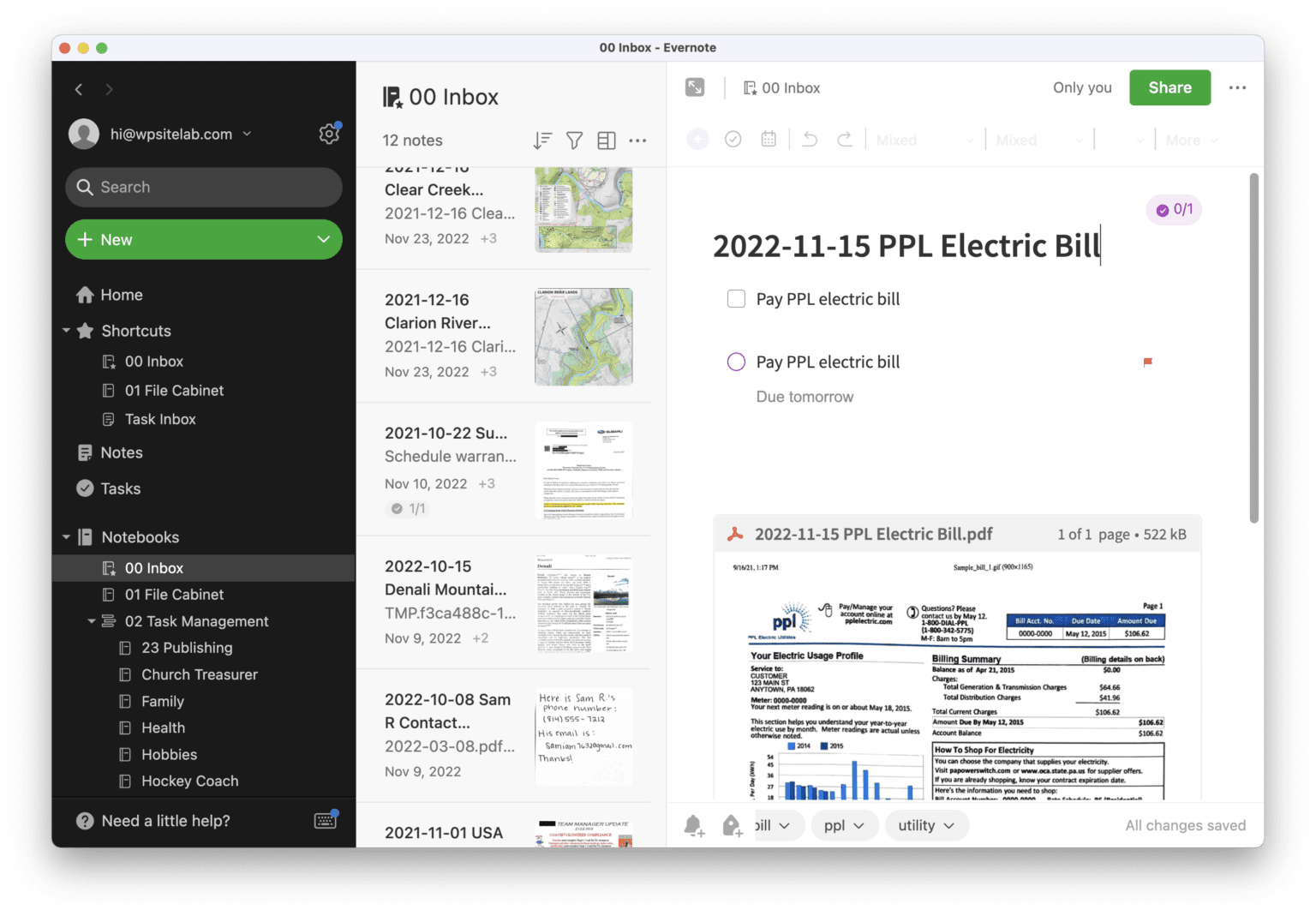Screen dimensions: 1316x916
Task: Add a tag with tag icon
Action: click(732, 825)
